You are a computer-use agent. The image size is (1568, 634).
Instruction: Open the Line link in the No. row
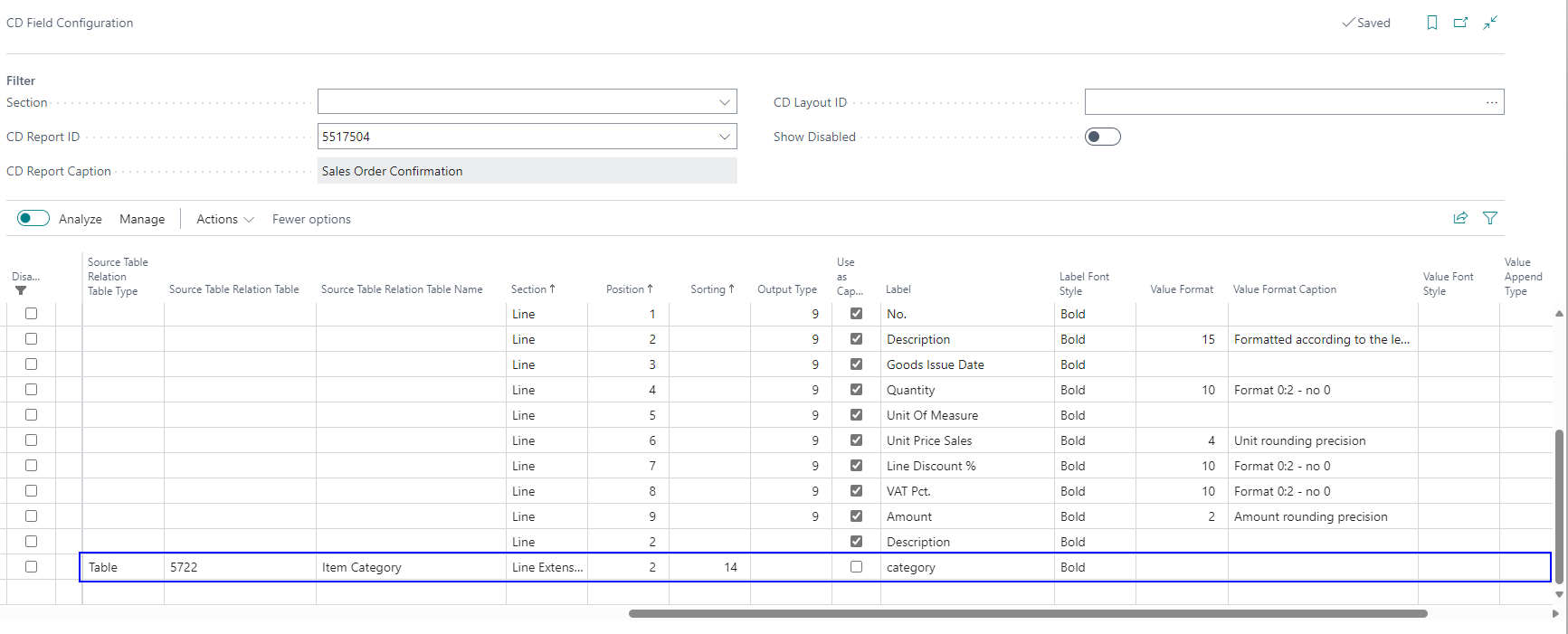(x=524, y=314)
